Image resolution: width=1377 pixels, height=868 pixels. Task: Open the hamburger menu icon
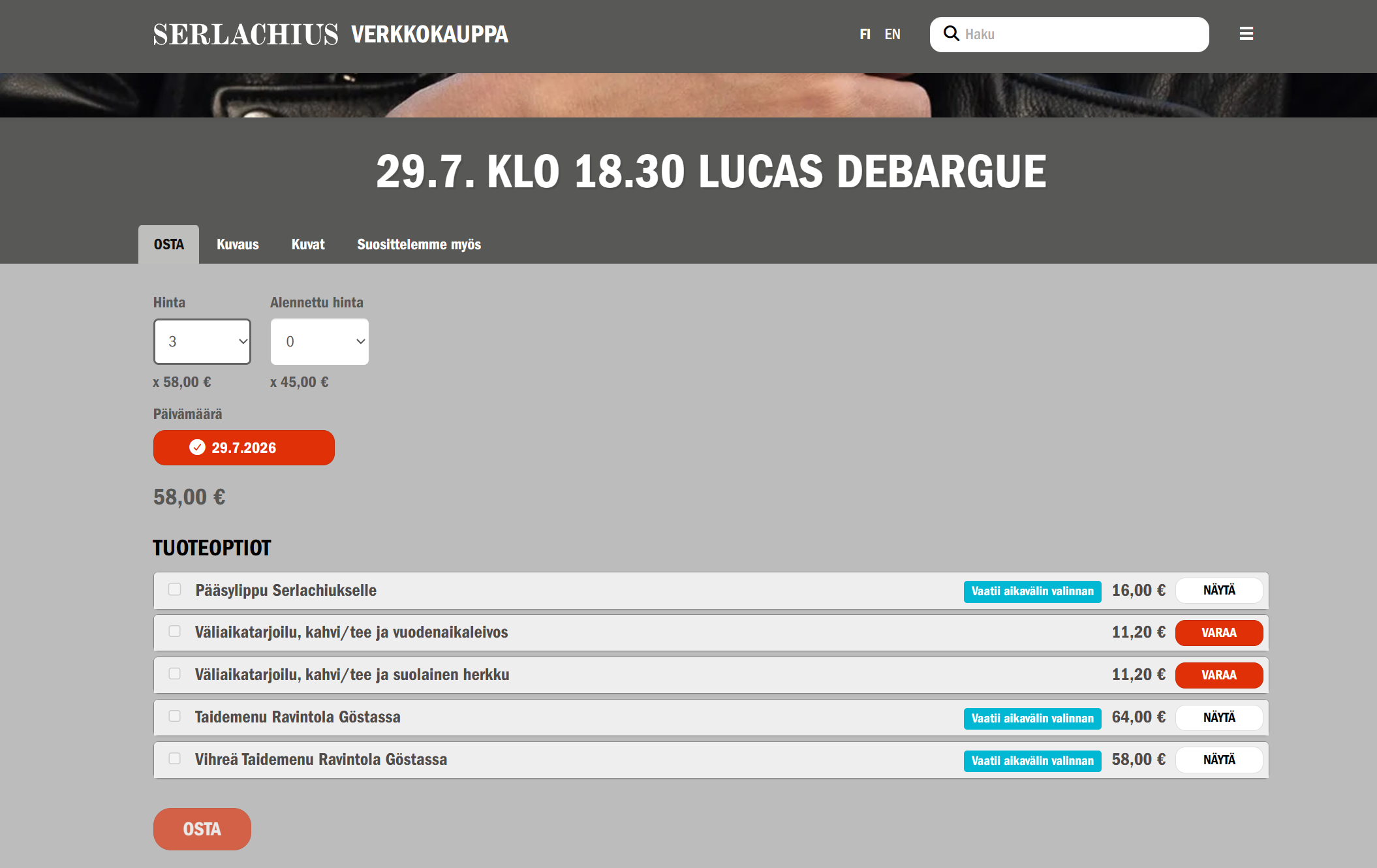(1246, 34)
